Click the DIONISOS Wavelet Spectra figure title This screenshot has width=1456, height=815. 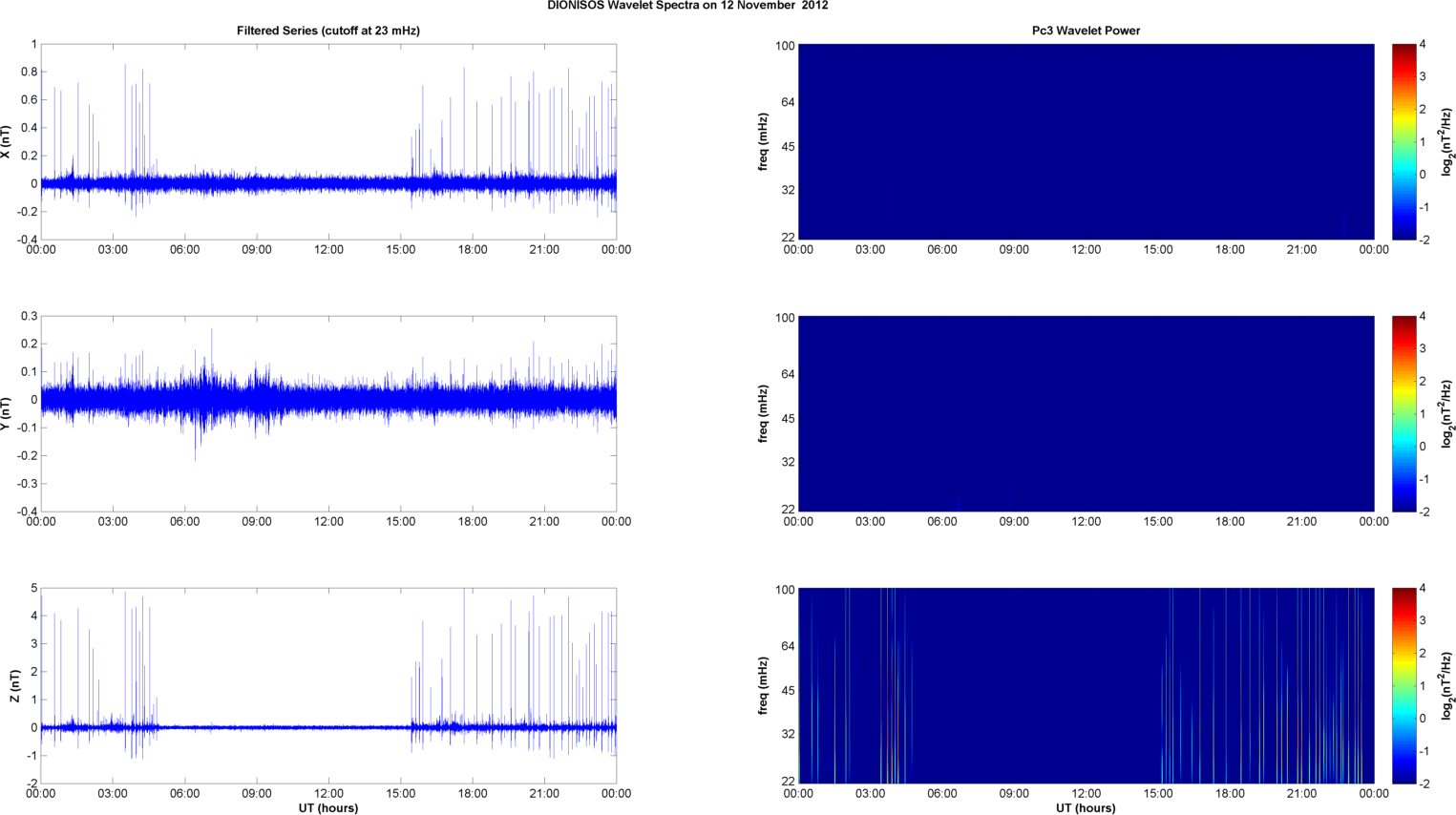click(687, 6)
